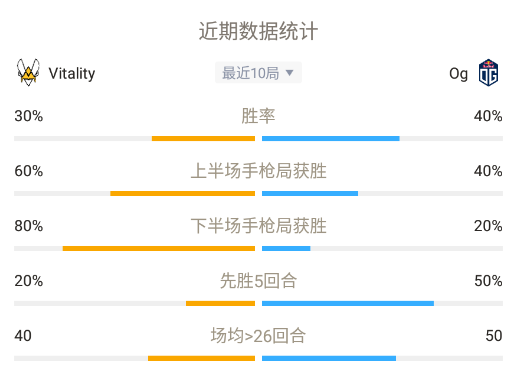Click the 上半场手枪局获胜 label

pos(258,171)
